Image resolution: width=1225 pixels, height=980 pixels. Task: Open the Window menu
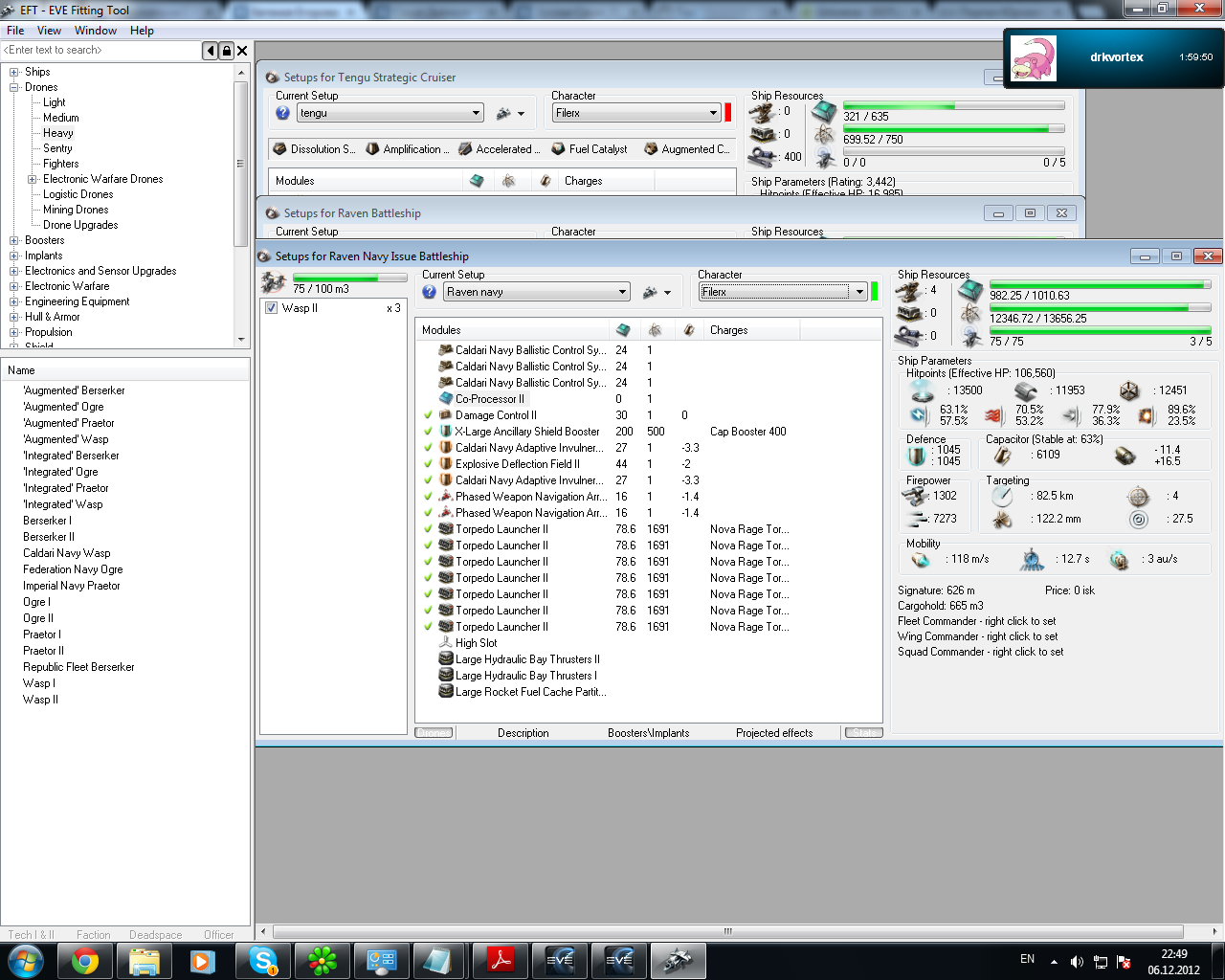click(x=96, y=31)
